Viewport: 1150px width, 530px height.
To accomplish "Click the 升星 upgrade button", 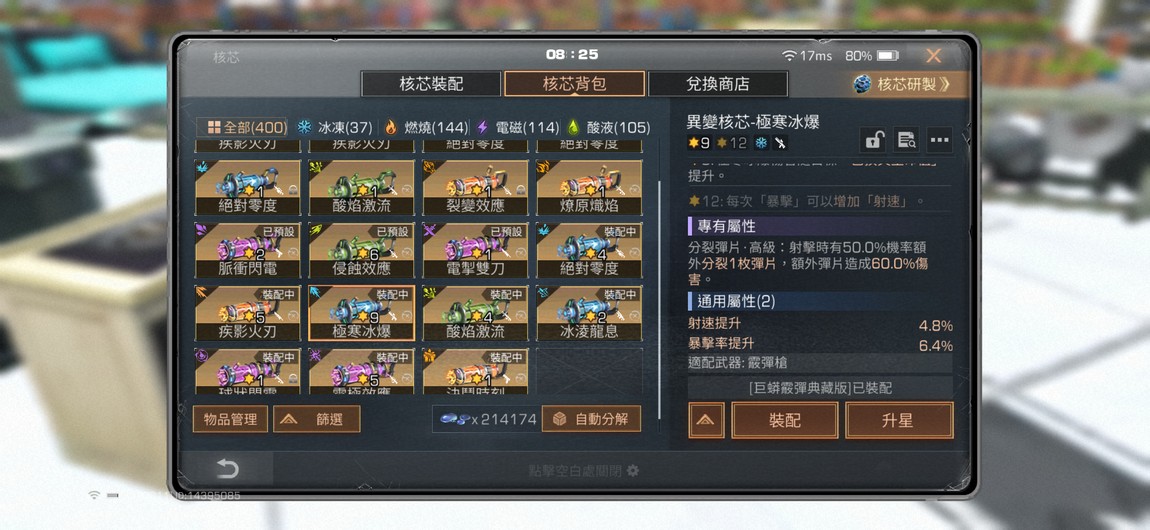I will tap(899, 421).
